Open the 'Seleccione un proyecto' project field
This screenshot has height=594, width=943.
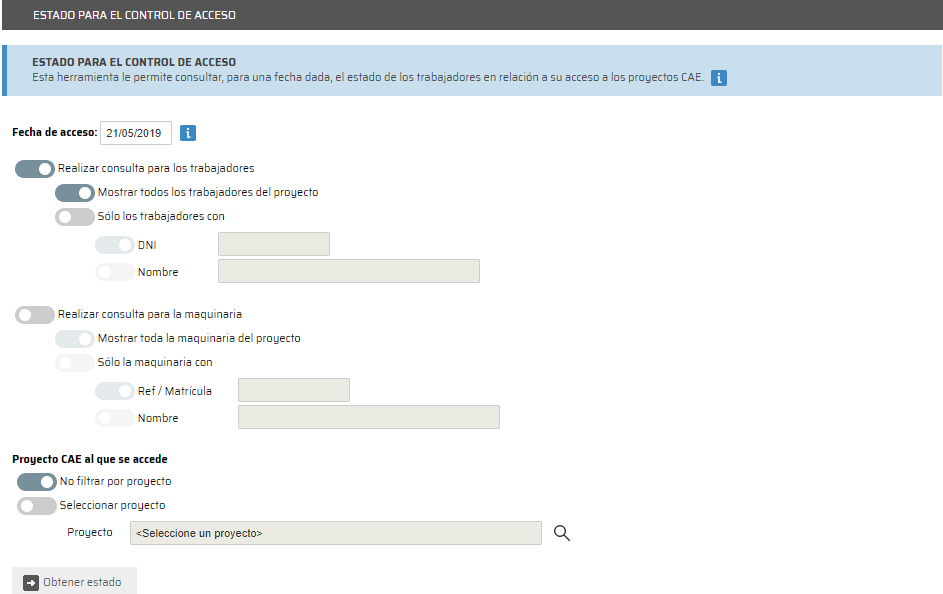coord(335,533)
